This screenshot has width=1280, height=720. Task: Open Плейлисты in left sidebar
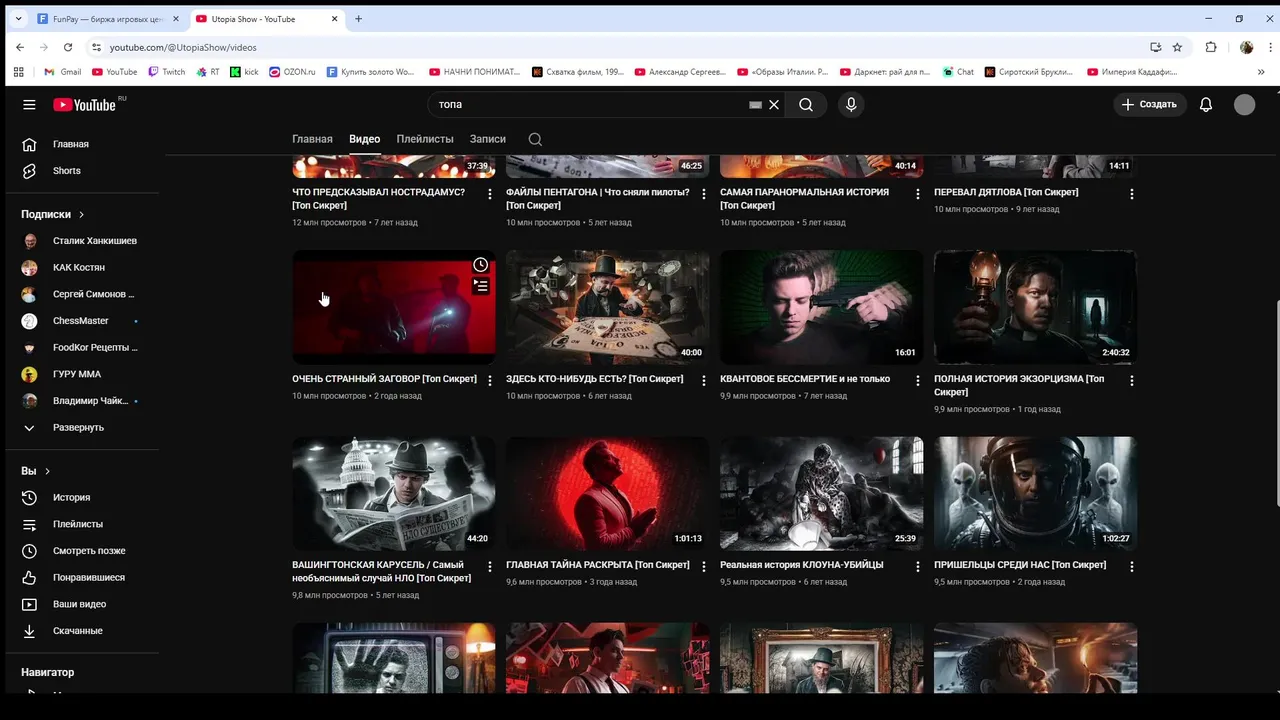click(80, 524)
